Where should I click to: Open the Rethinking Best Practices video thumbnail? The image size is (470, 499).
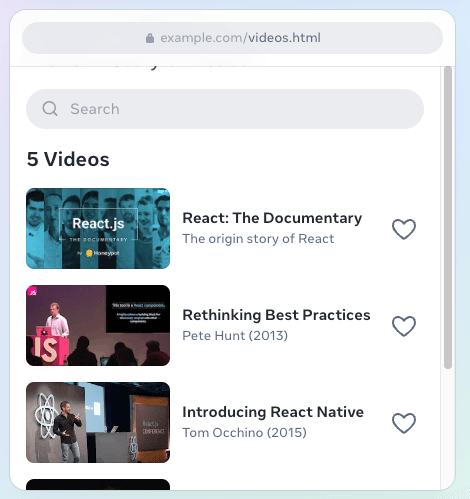point(98,325)
